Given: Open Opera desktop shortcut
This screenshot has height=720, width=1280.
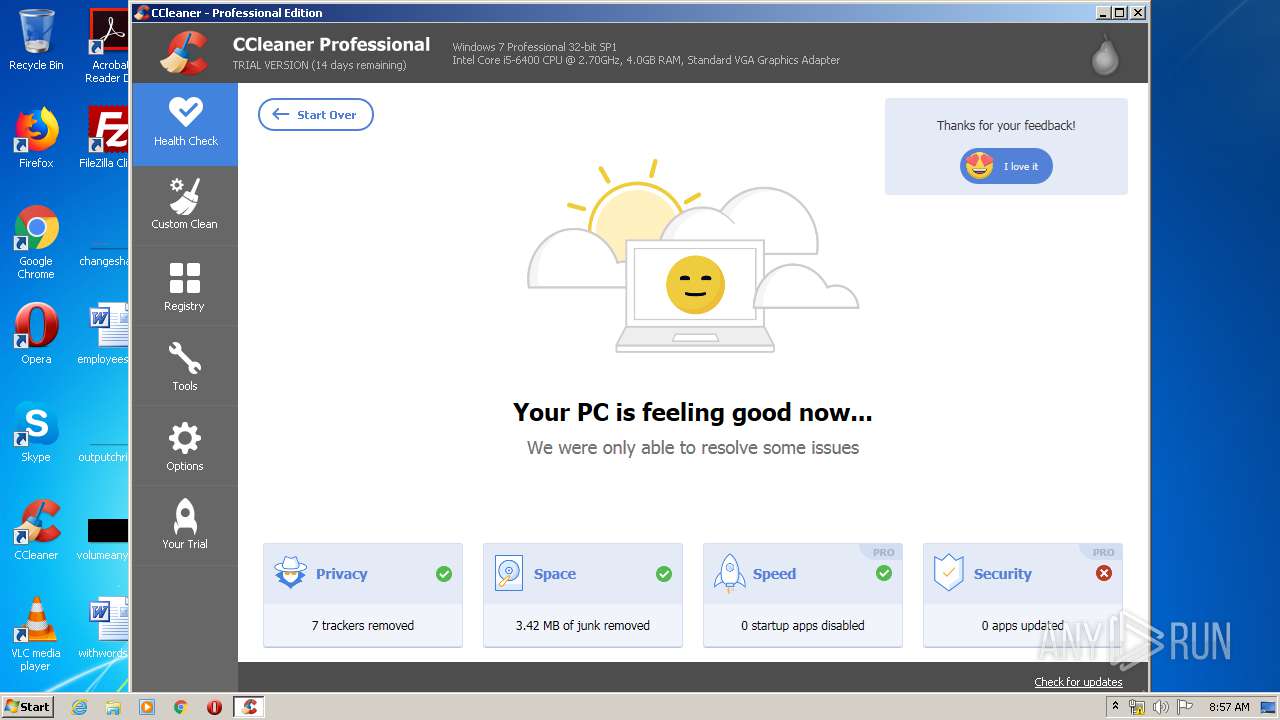Looking at the screenshot, I should (36, 334).
